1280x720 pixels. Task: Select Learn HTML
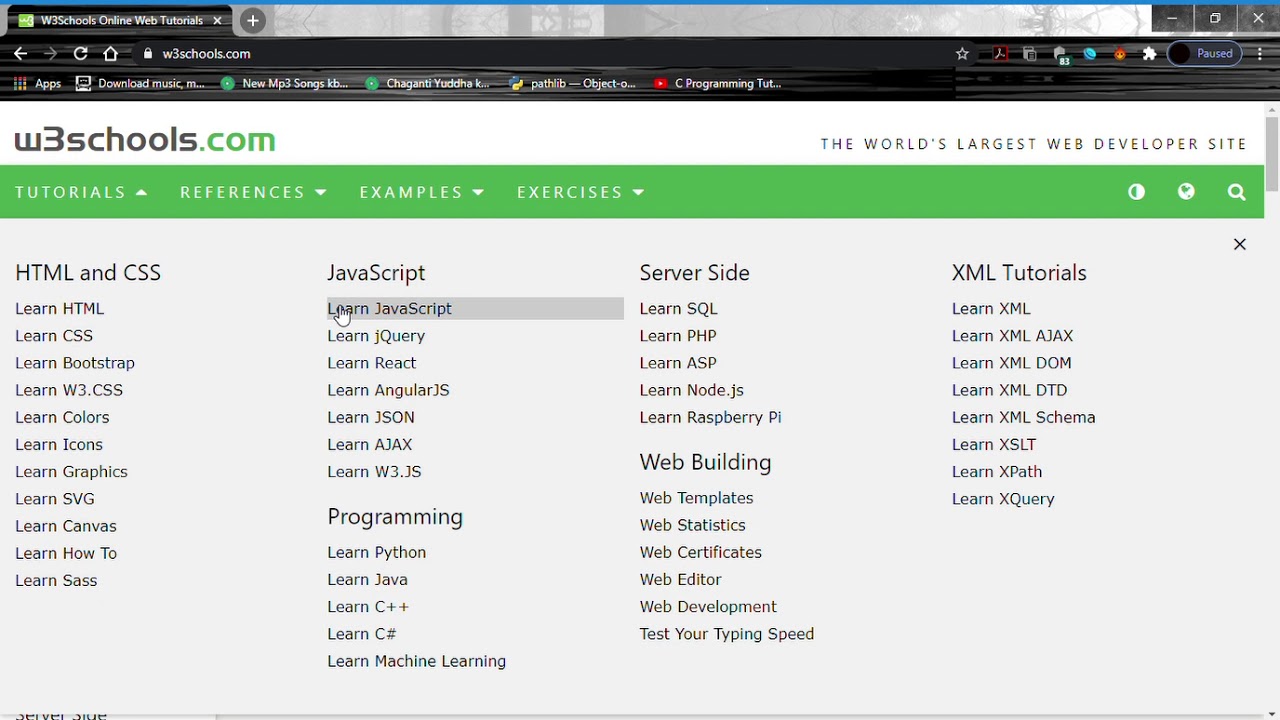tap(59, 309)
